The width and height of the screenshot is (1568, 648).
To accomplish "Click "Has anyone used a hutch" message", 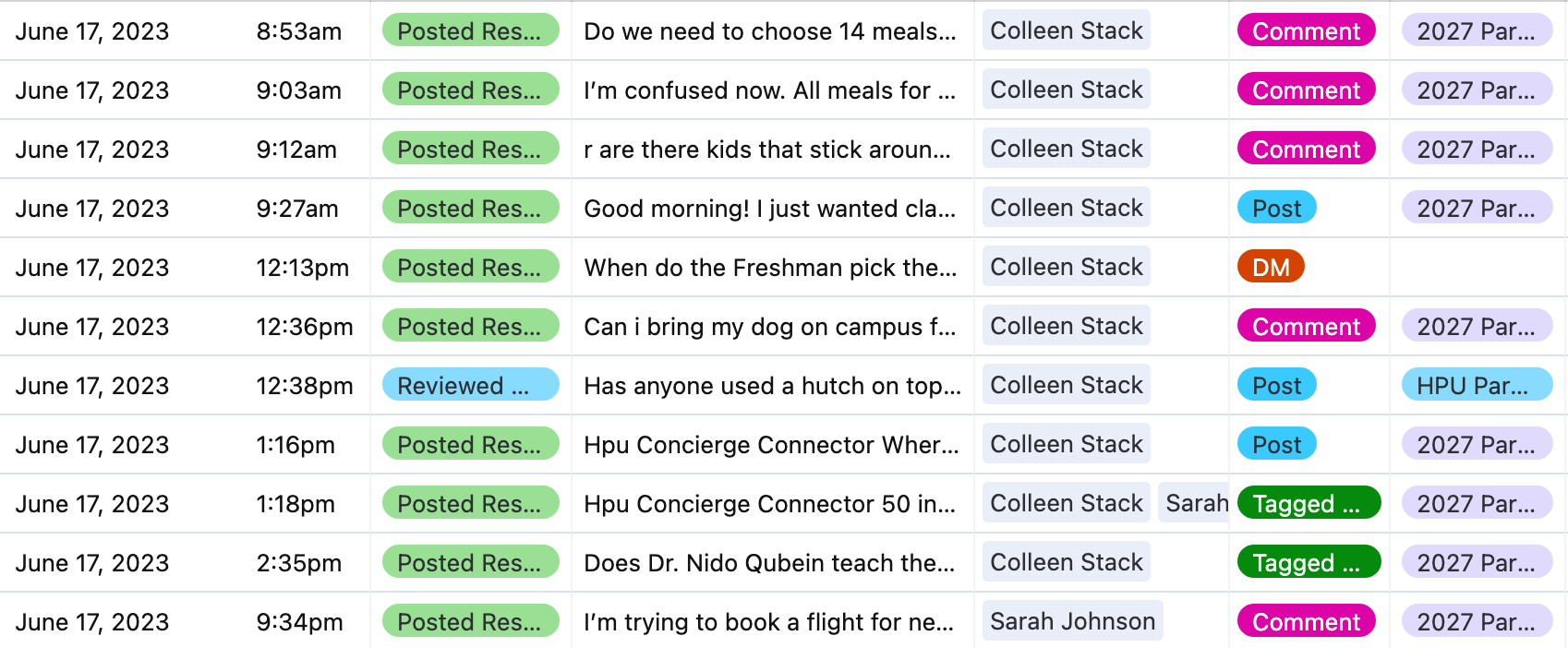I will 772,386.
